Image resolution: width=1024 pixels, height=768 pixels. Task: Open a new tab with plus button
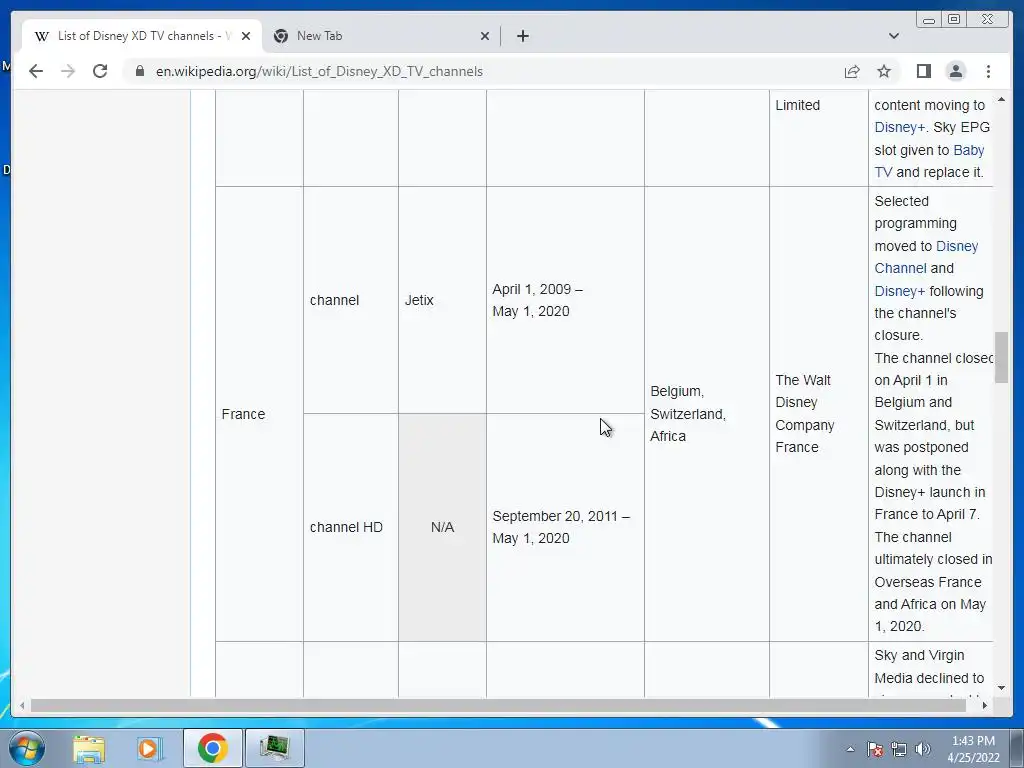(x=522, y=36)
